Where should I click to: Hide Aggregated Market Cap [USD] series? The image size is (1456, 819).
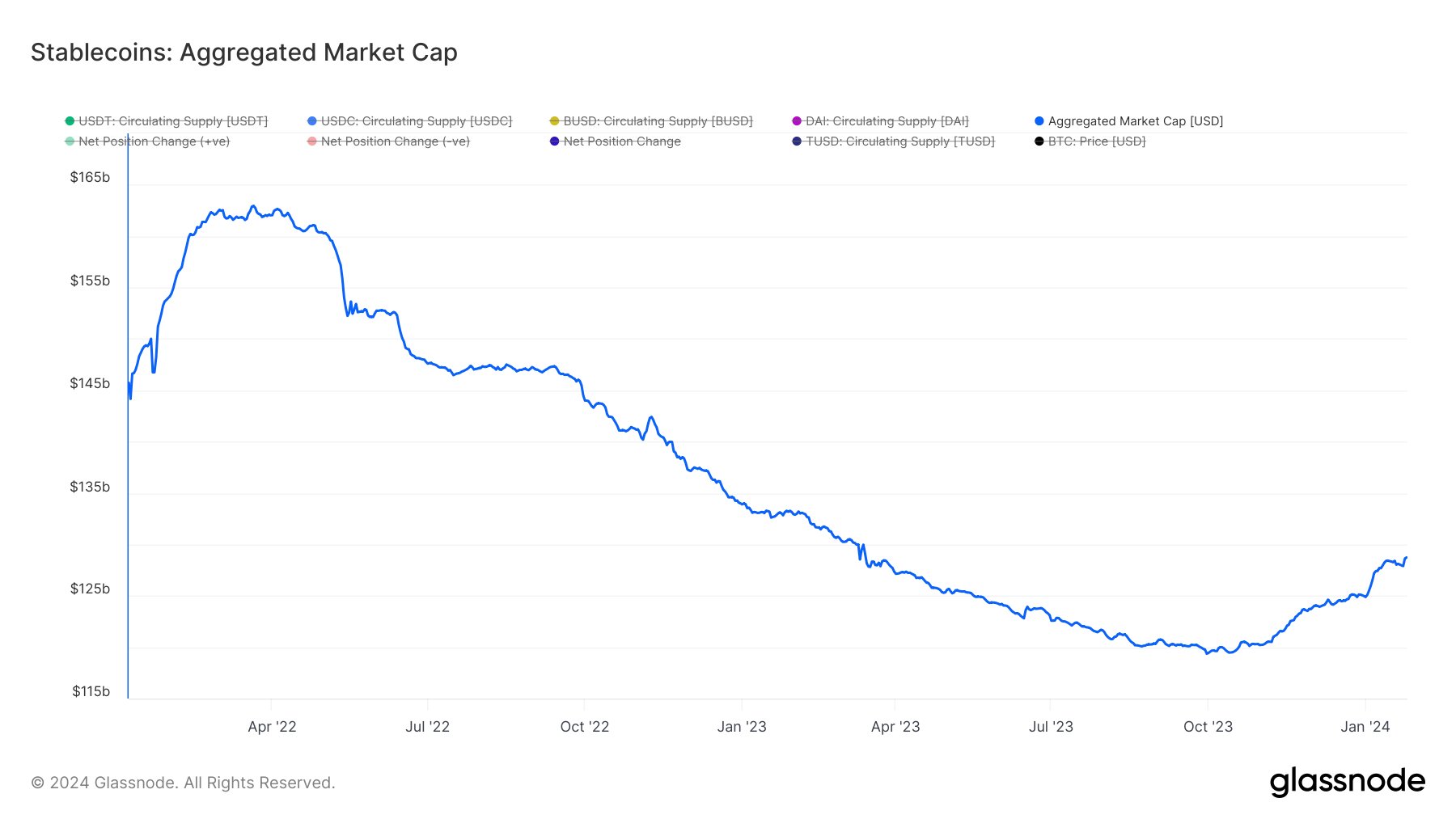[x=1136, y=121]
